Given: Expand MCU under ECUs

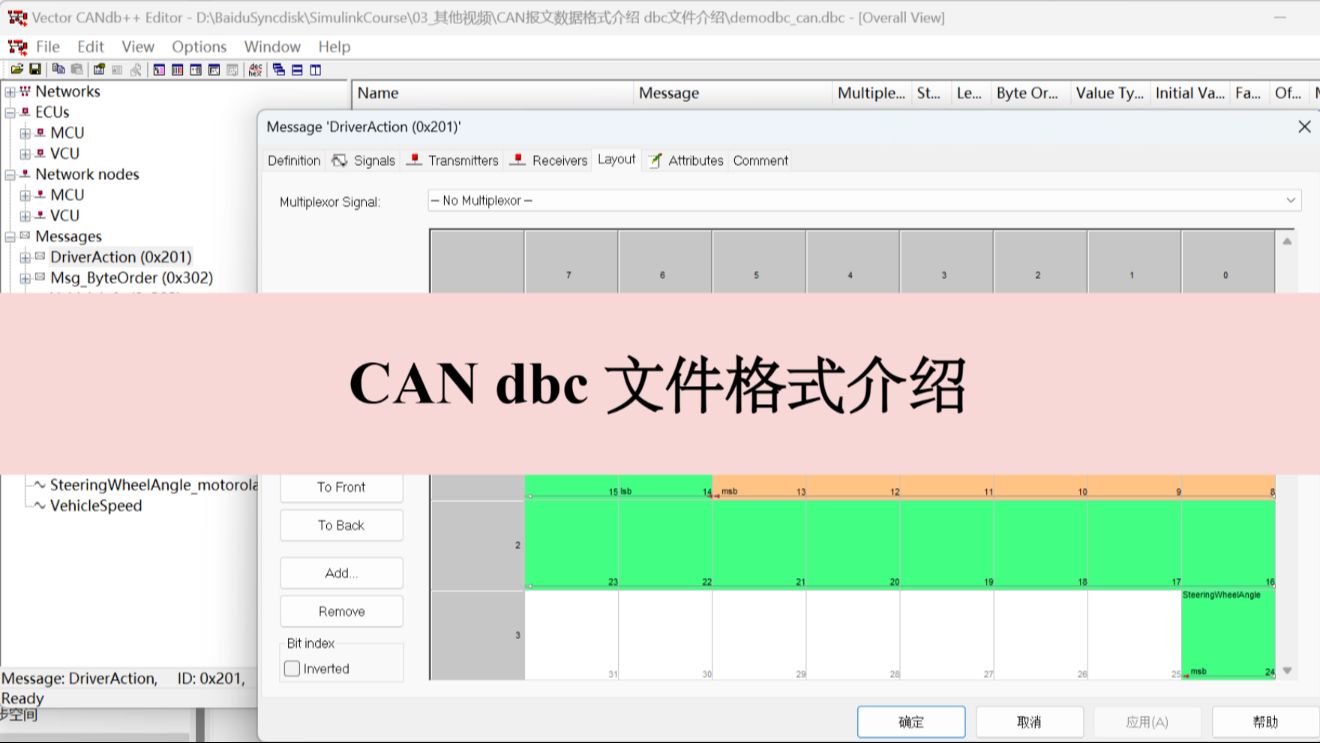Looking at the screenshot, I should coord(25,132).
